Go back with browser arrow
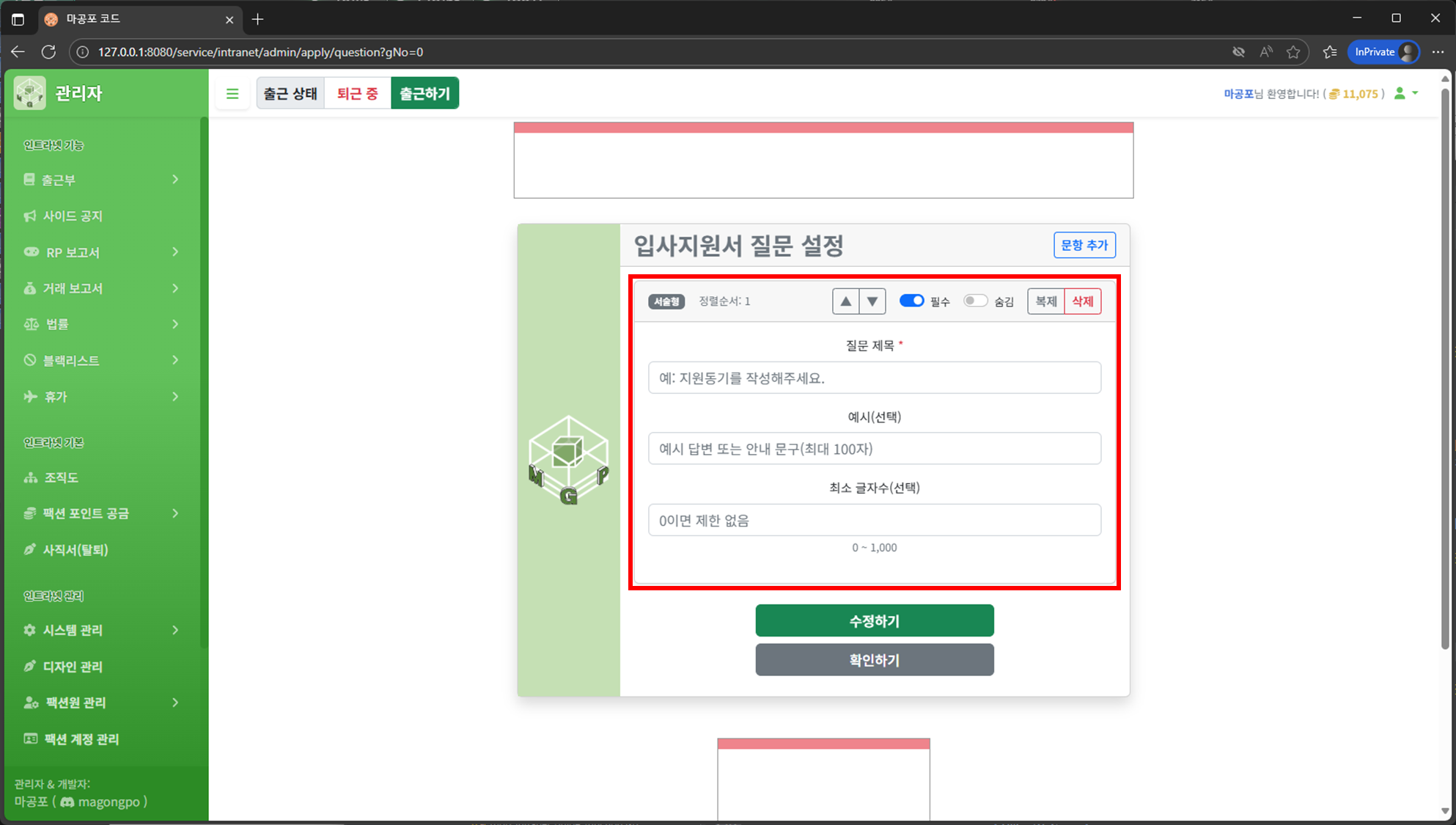 click(18, 52)
